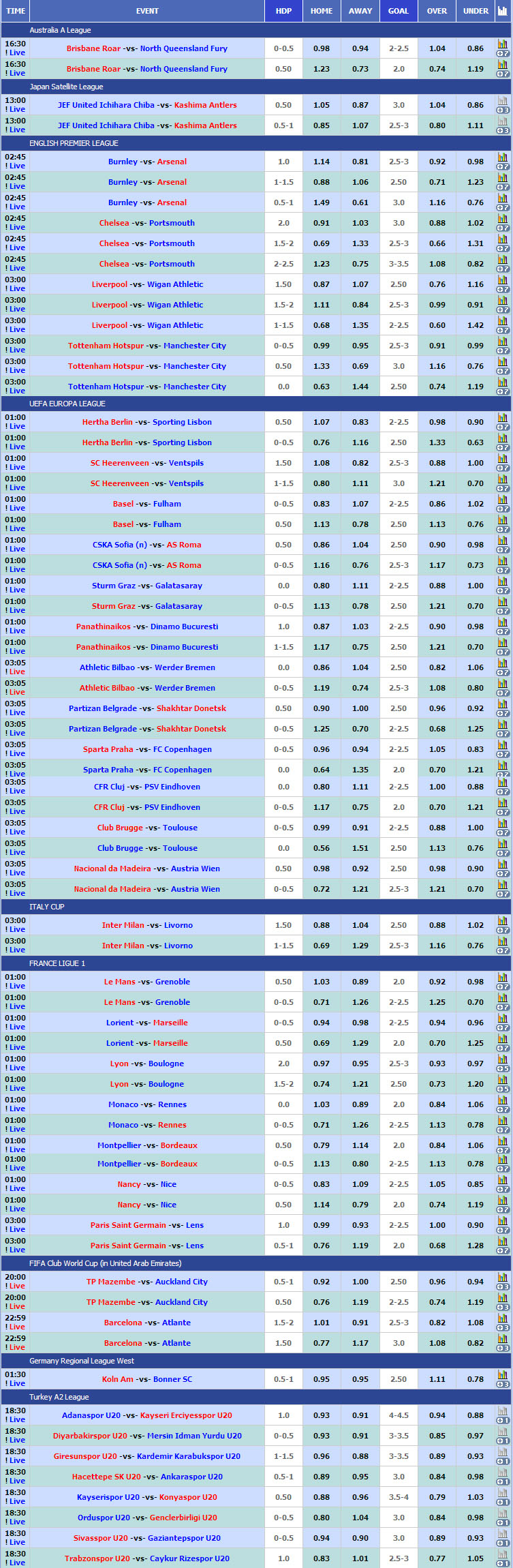Viewport: 513px width, 1568px height.
Task: Select Tottenham Hotspur home odds 1.33
Action: tap(322, 366)
